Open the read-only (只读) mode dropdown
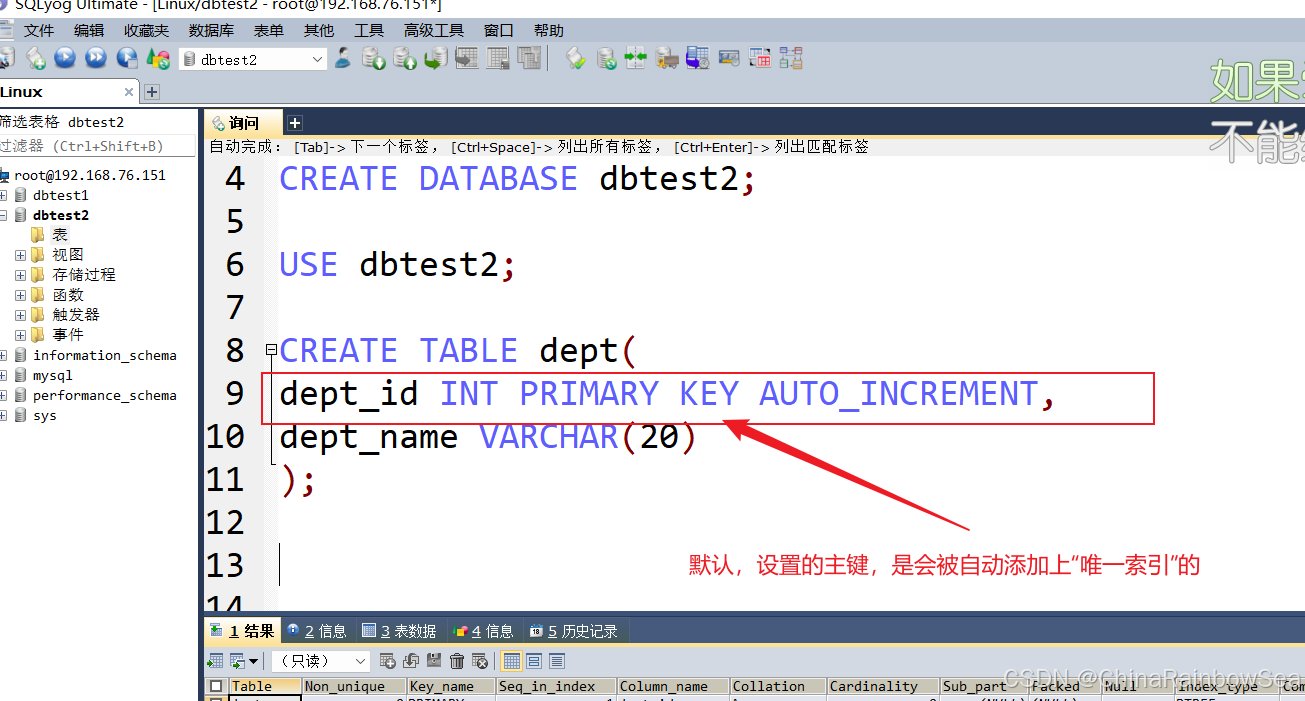The image size is (1305, 701). point(361,661)
